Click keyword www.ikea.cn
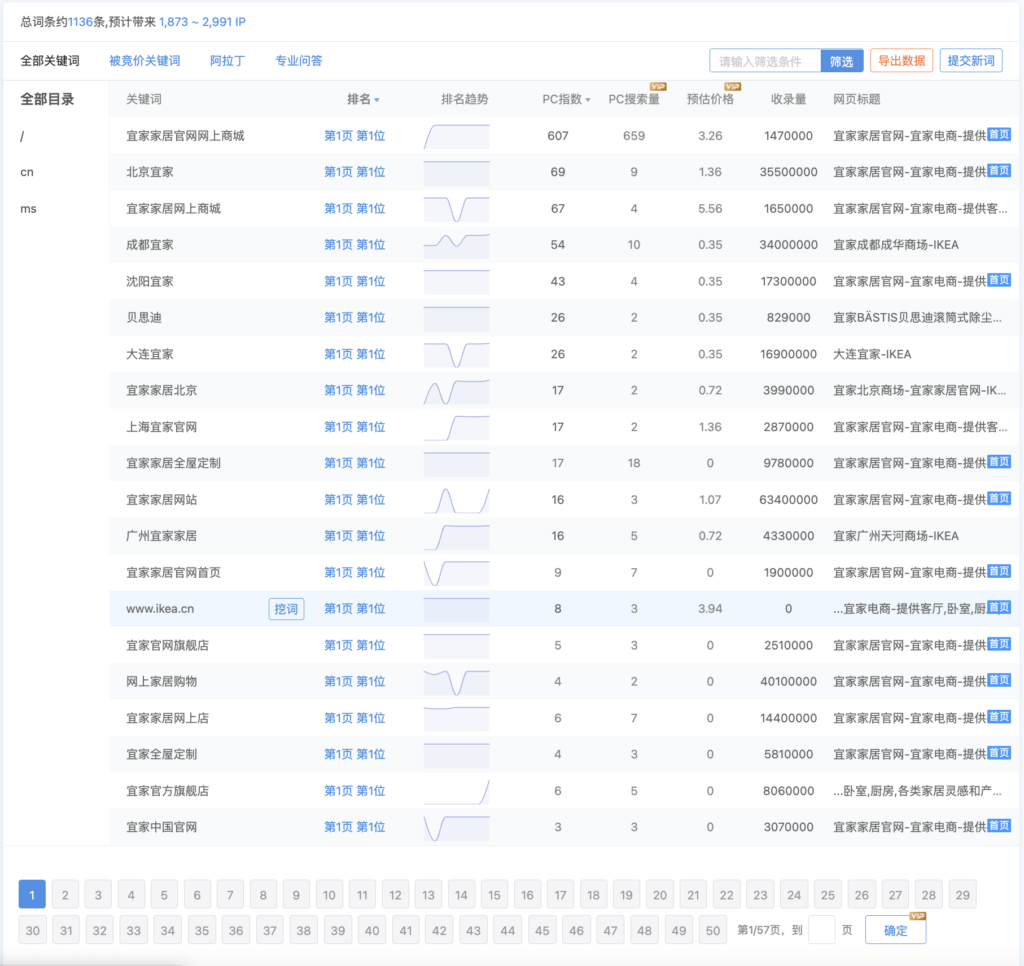Image resolution: width=1024 pixels, height=966 pixels. (x=160, y=609)
